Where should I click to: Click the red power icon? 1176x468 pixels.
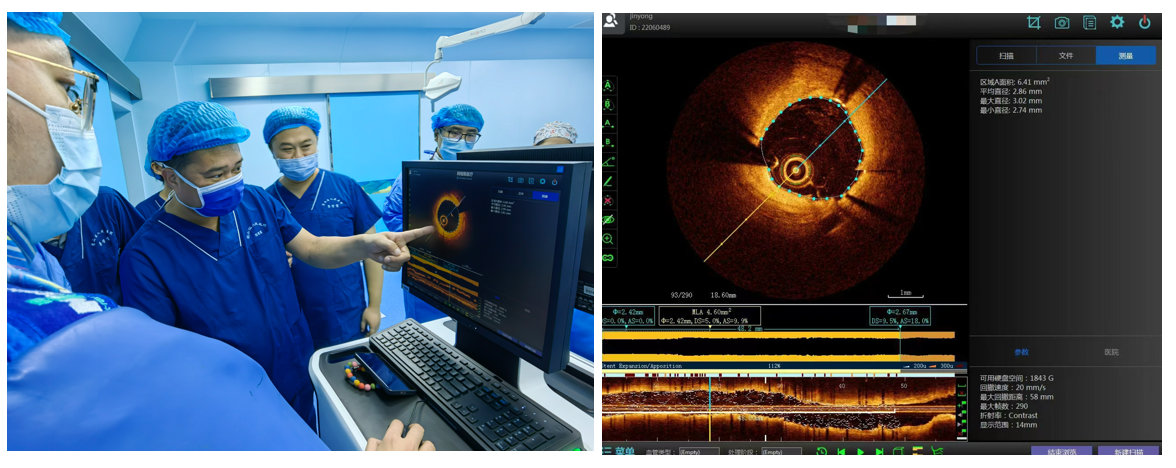[1145, 22]
